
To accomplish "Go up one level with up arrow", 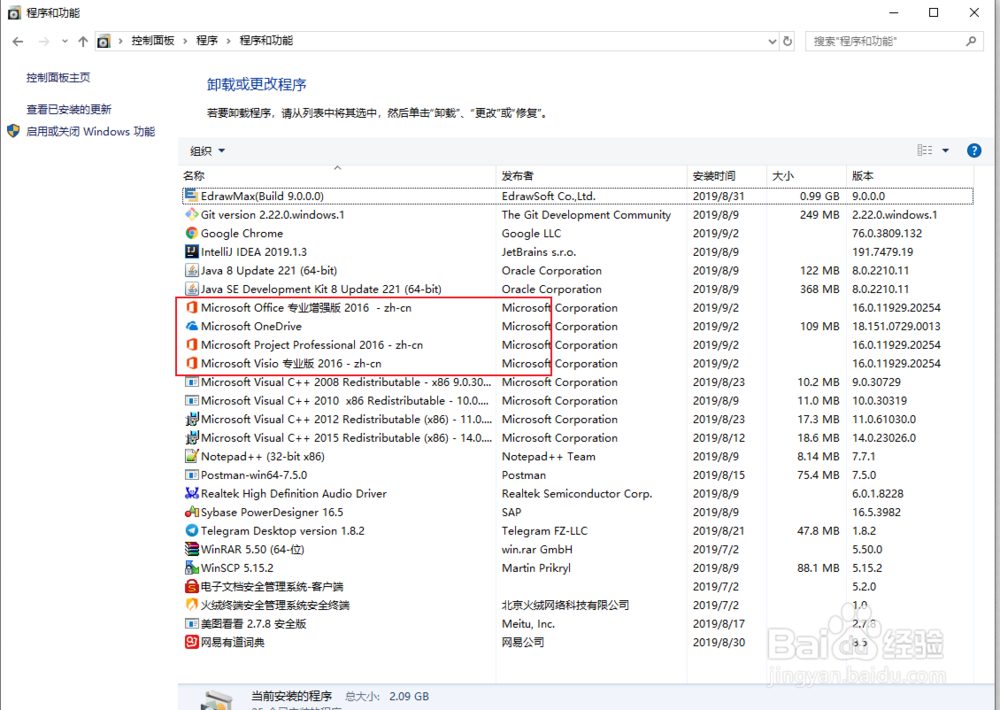I will [83, 41].
